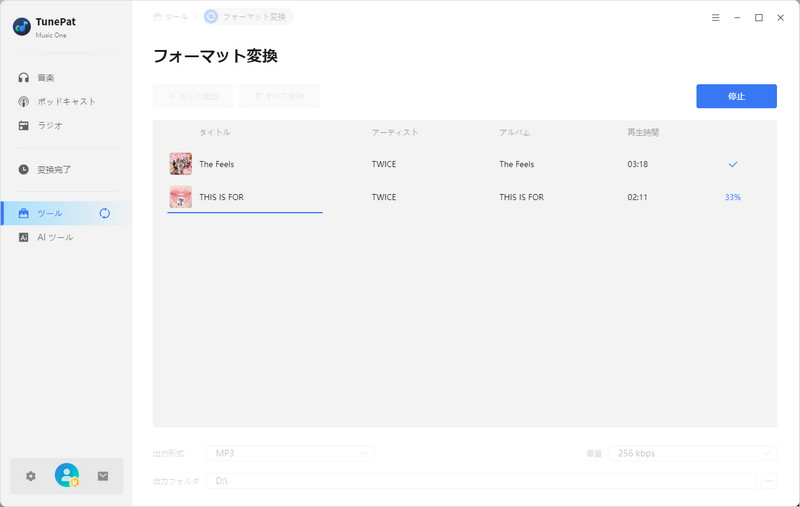
Task: Click The Feels album name cell
Action: (517, 164)
